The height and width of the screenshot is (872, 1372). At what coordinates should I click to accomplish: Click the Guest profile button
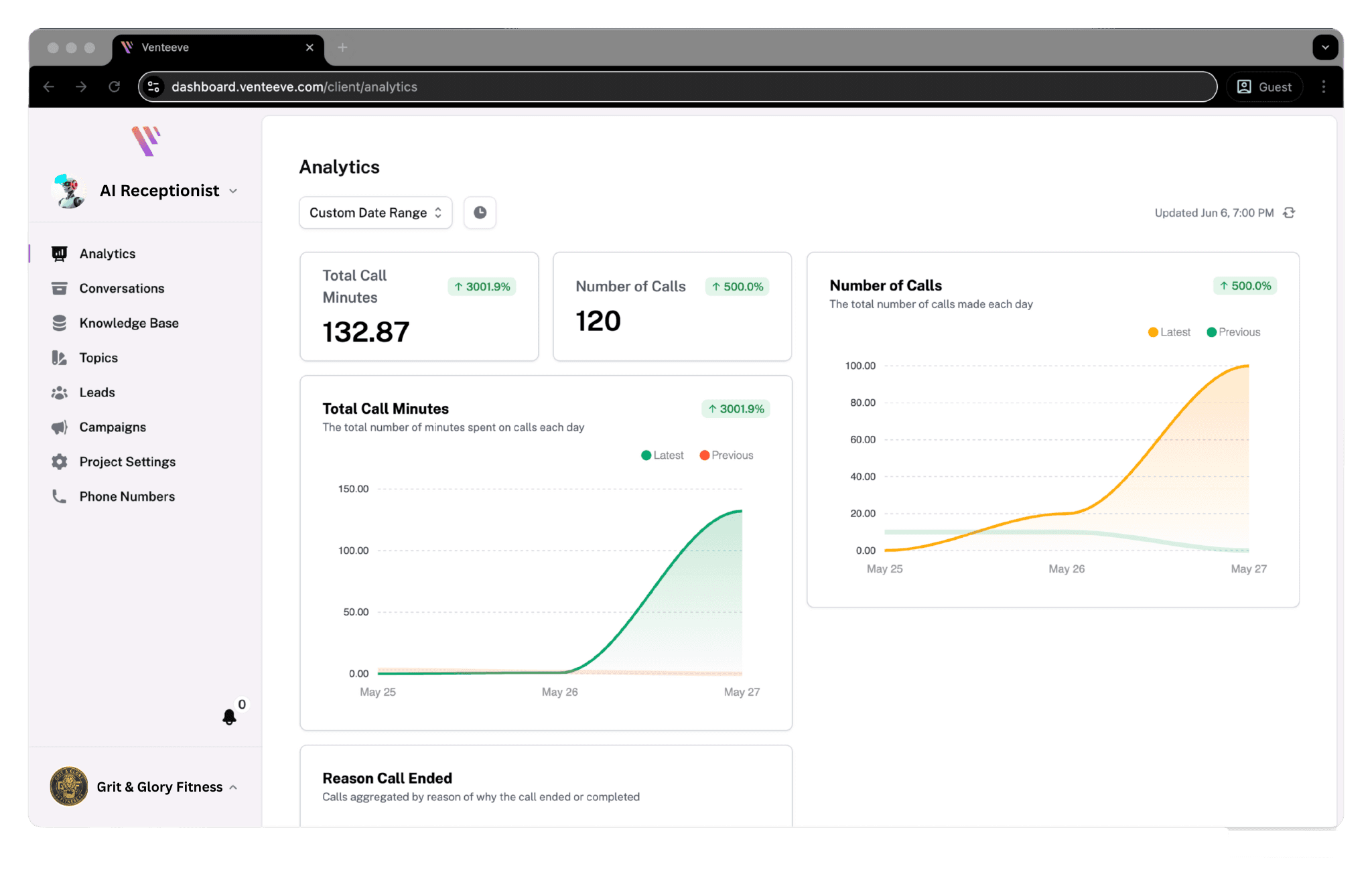pyautogui.click(x=1264, y=87)
